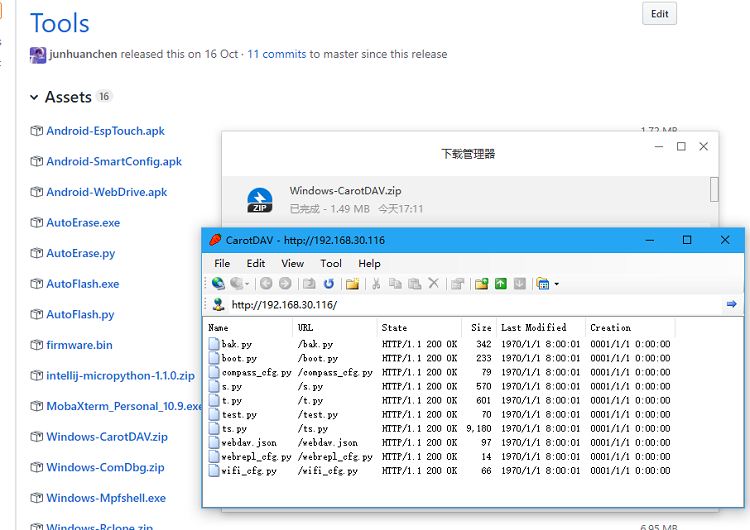
Task: Click the blue Go arrow in address bar
Action: point(731,304)
